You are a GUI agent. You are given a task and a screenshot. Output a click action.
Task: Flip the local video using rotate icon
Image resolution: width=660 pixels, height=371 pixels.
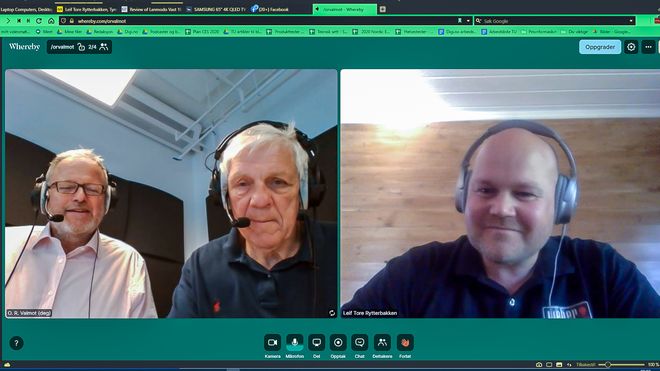point(332,313)
